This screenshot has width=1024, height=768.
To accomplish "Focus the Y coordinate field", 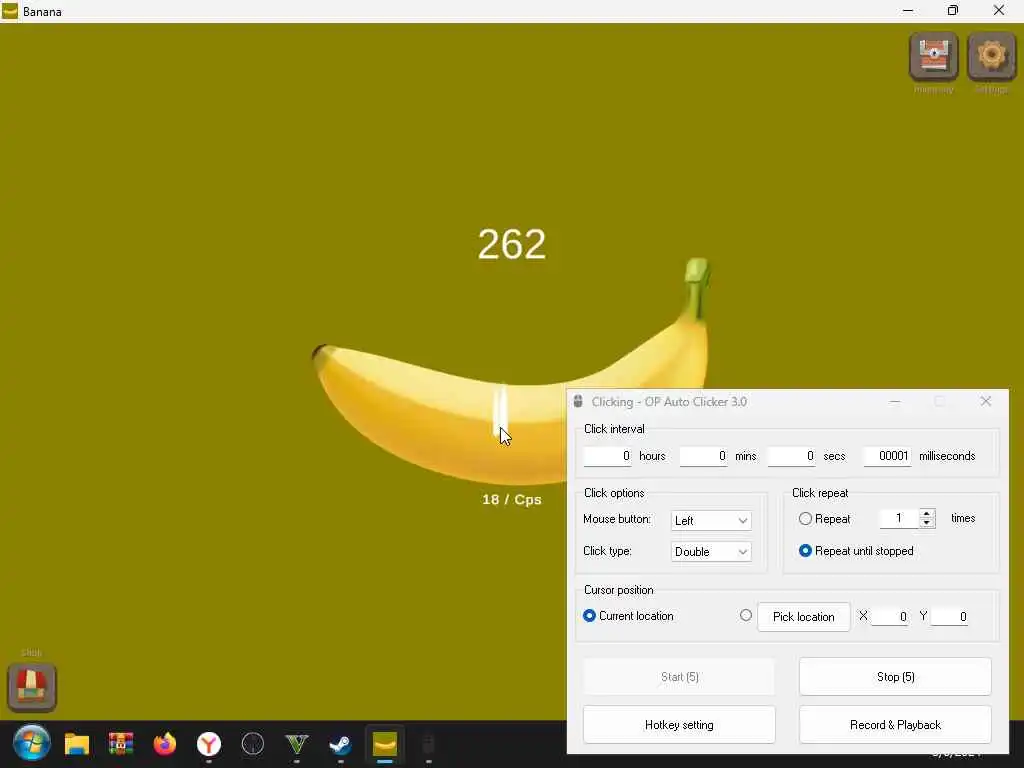I will [949, 616].
